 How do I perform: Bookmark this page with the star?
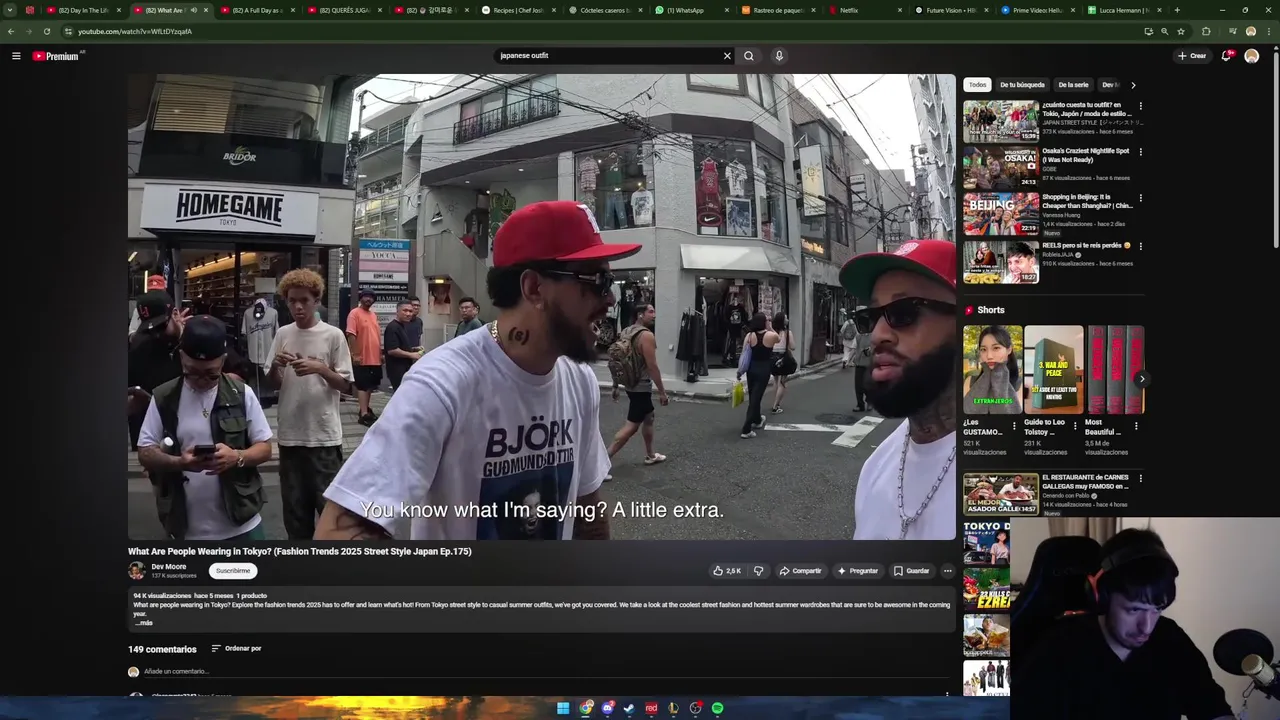point(1181,31)
